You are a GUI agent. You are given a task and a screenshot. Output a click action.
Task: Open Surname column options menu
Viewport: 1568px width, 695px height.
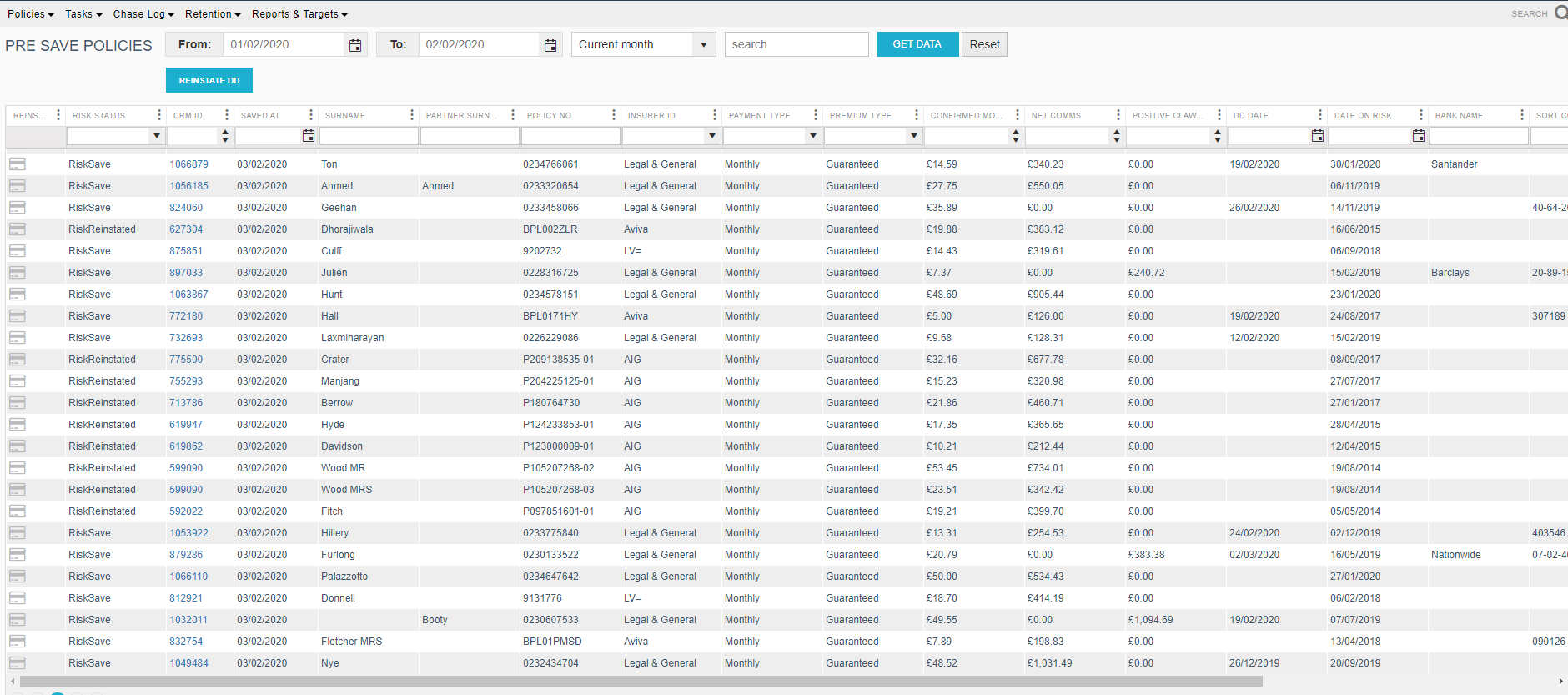(411, 115)
